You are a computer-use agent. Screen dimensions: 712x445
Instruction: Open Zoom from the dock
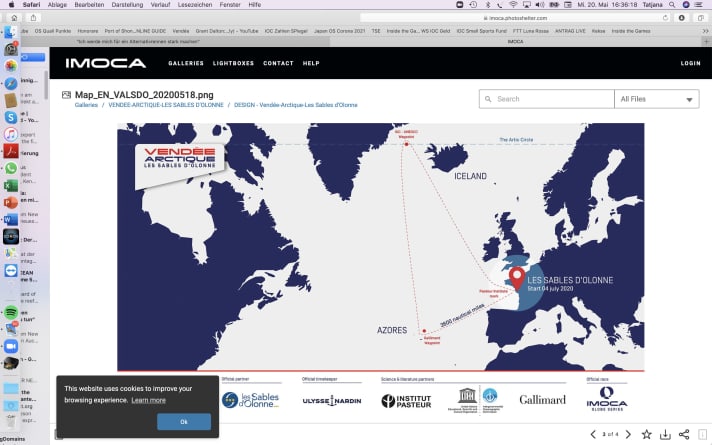click(10, 346)
